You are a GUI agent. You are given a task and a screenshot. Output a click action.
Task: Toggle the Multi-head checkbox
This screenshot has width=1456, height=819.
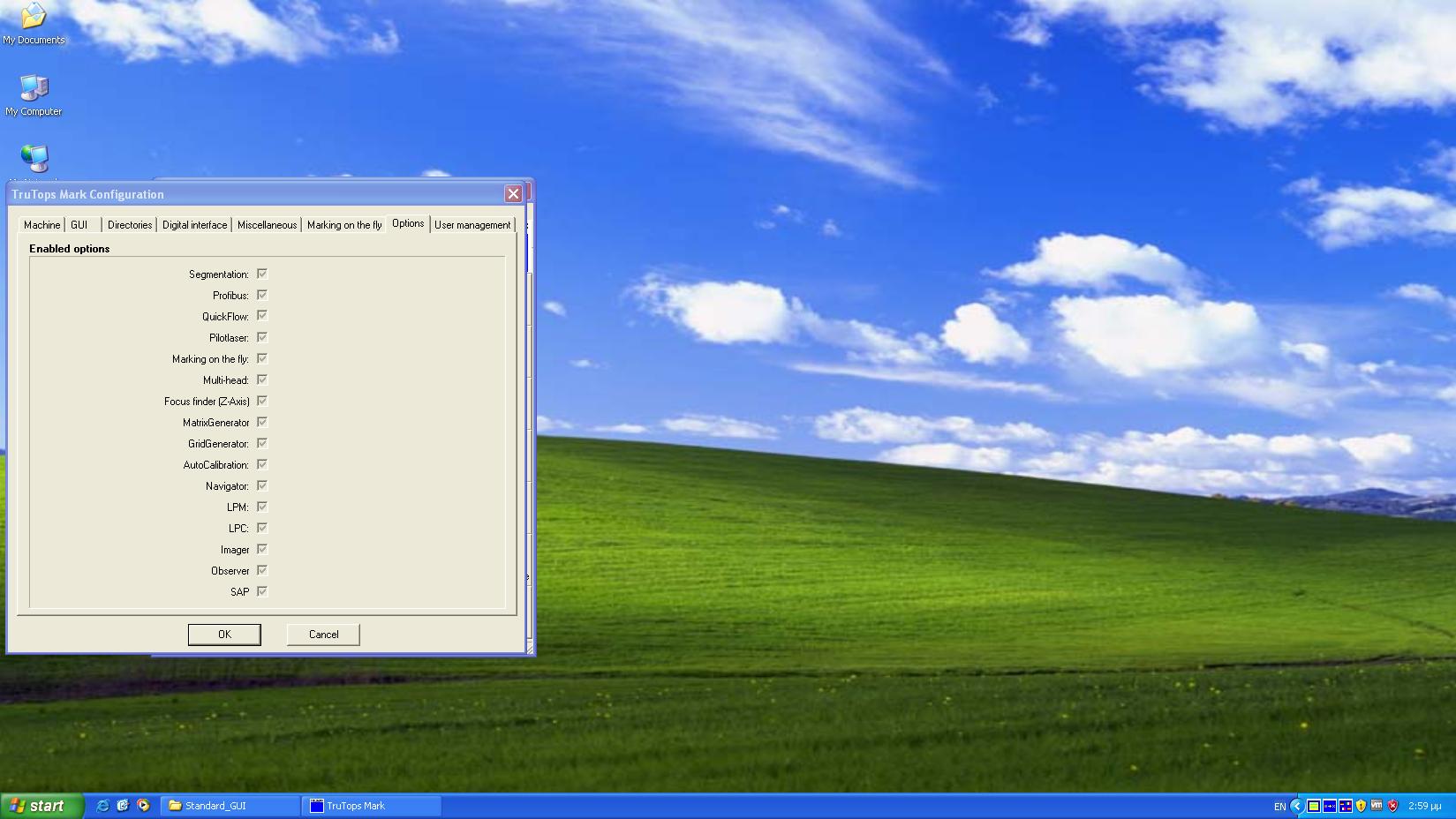[262, 379]
